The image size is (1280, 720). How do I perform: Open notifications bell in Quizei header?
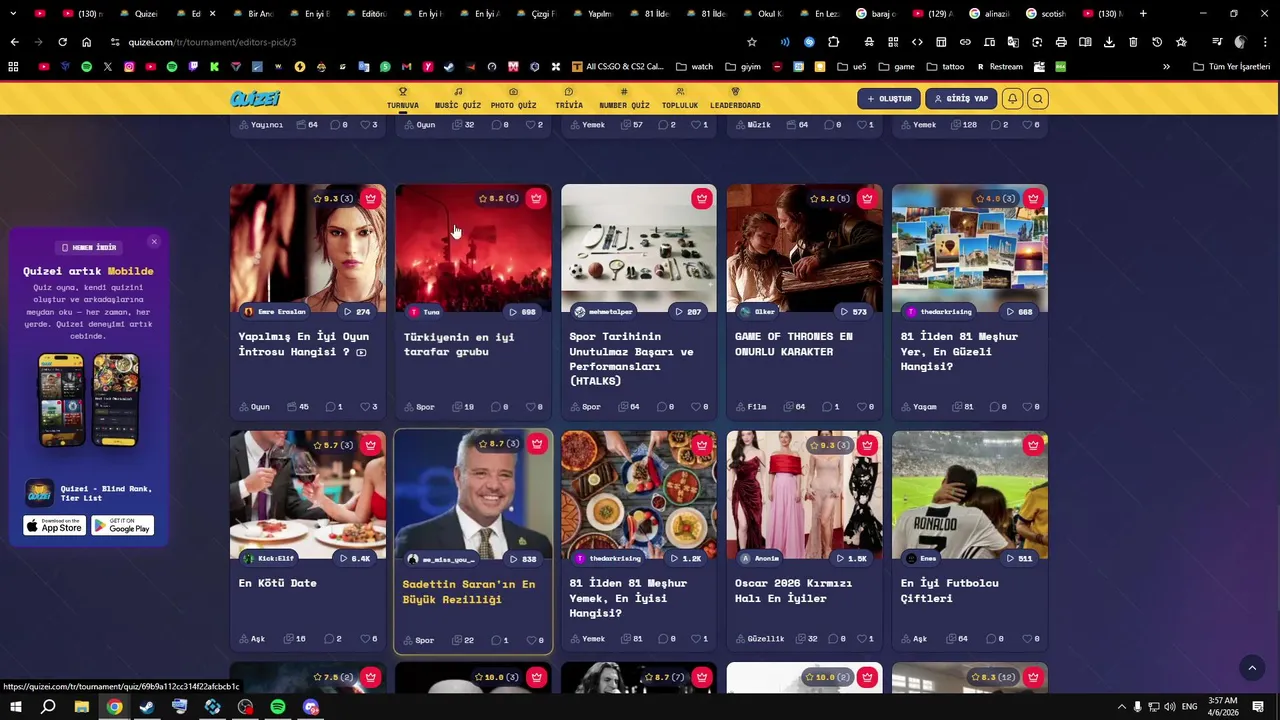click(1012, 99)
